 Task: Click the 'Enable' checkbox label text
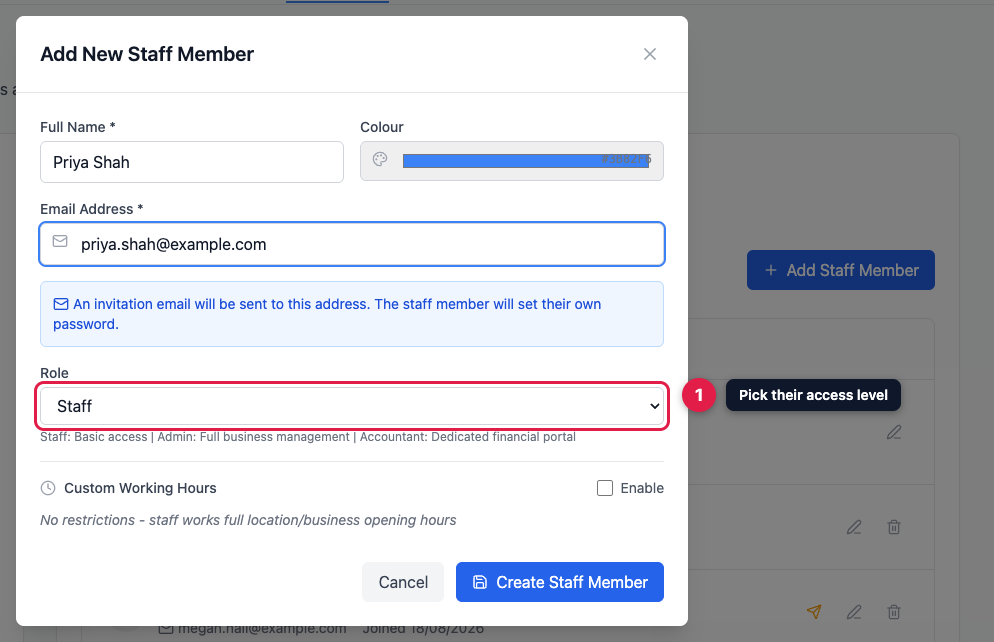click(642, 488)
